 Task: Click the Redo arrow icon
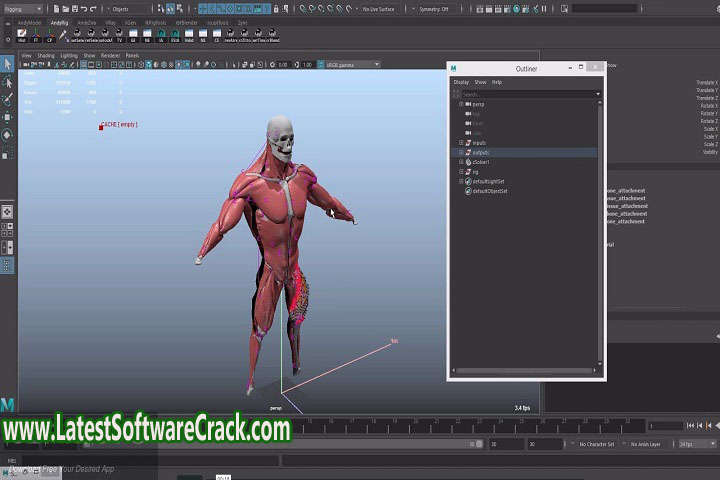click(x=93, y=9)
